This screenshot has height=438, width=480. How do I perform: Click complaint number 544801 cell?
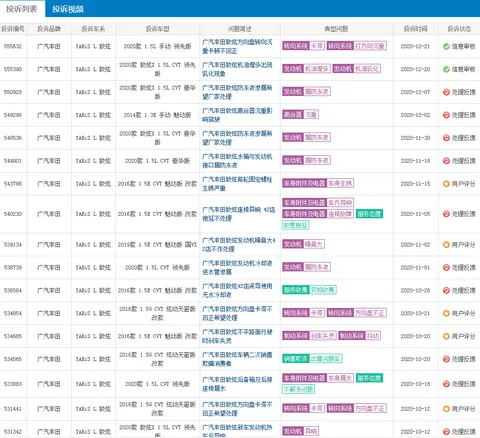[13, 161]
